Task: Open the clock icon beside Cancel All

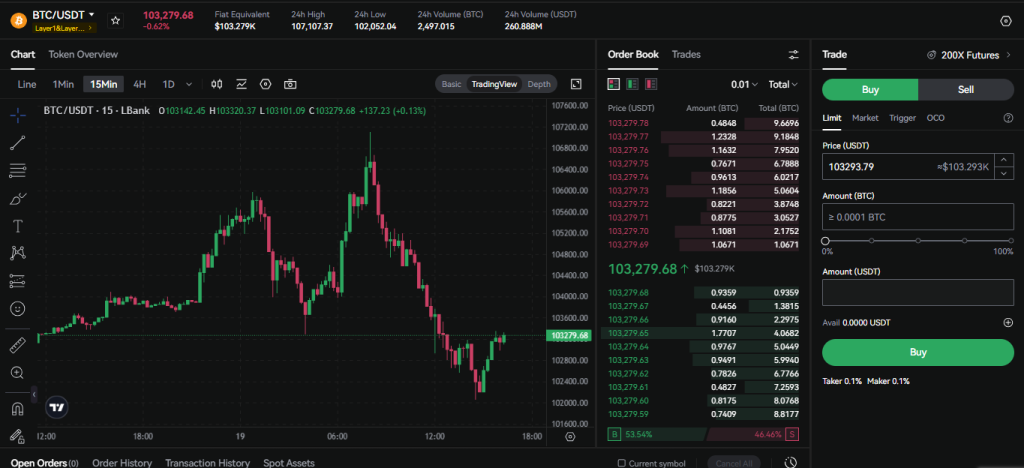Action: pyautogui.click(x=790, y=463)
